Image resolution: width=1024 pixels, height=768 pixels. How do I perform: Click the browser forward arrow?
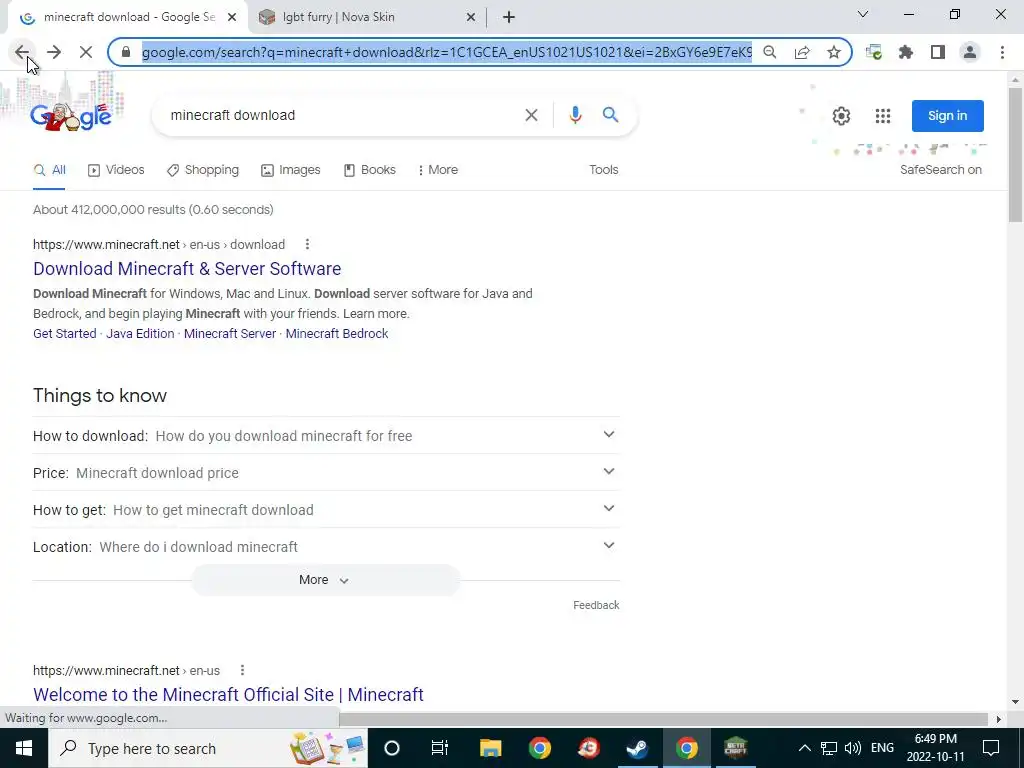coord(54,52)
